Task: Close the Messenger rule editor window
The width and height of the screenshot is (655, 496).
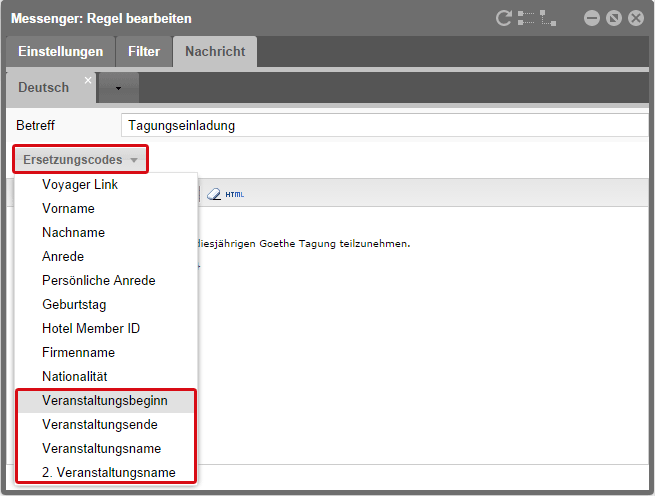Action: tap(635, 18)
